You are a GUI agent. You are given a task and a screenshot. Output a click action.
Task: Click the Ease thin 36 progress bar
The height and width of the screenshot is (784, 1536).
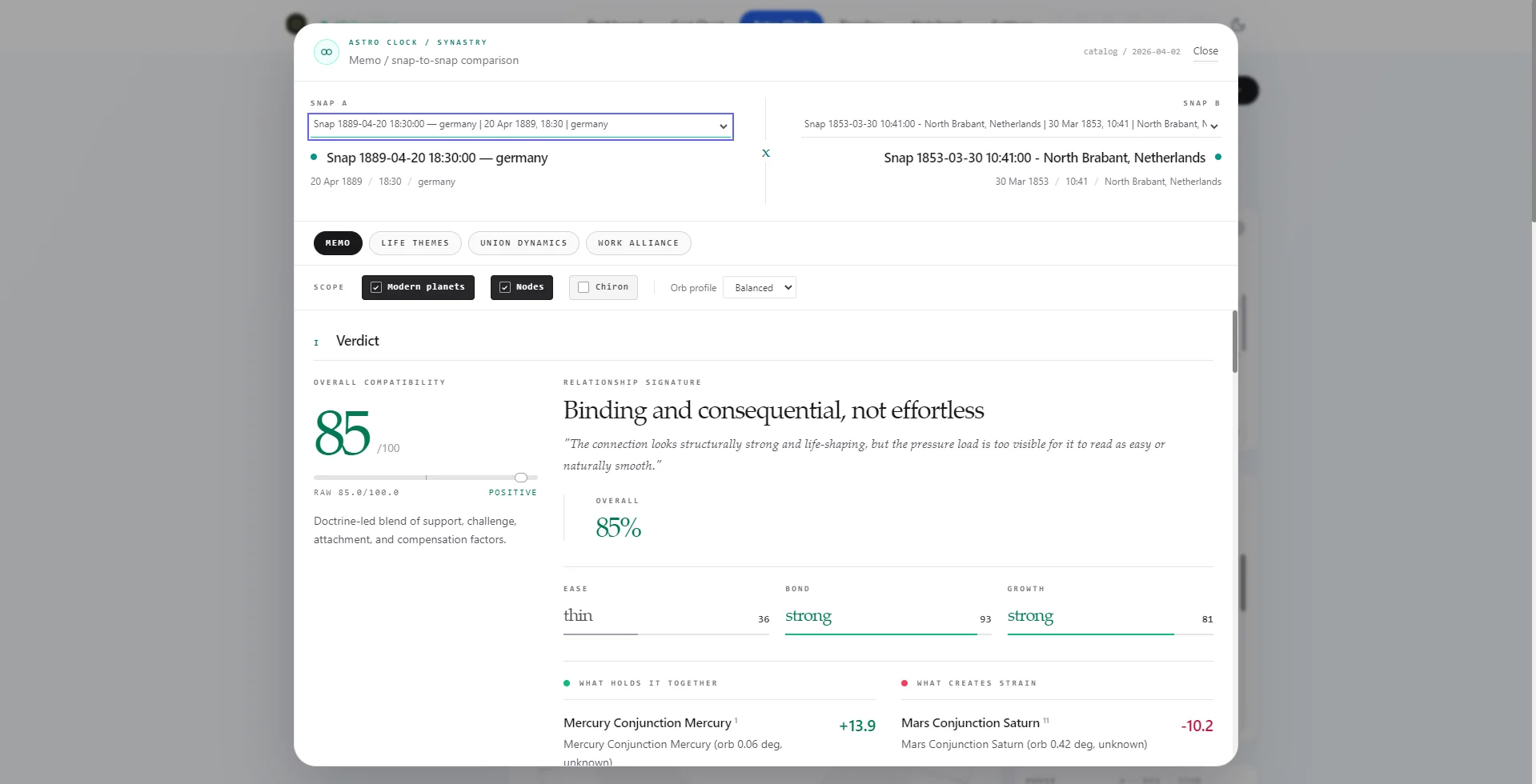pyautogui.click(x=666, y=634)
